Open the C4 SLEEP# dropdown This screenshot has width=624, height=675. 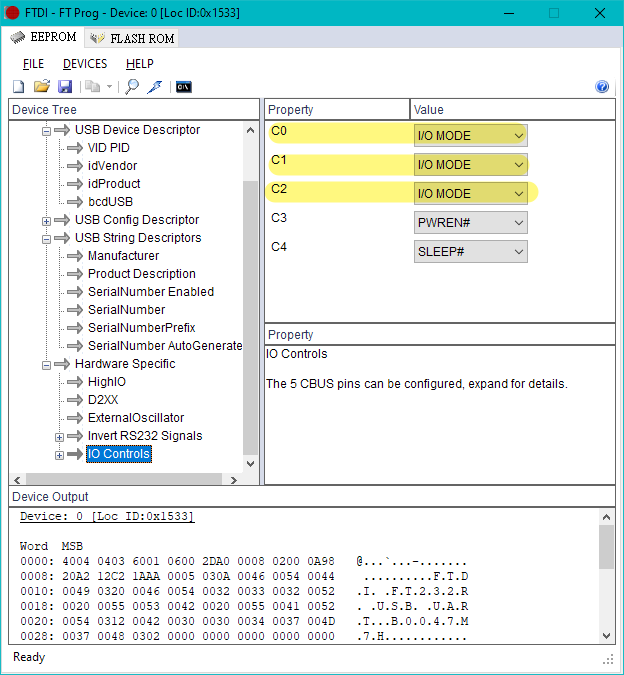pyautogui.click(x=470, y=252)
